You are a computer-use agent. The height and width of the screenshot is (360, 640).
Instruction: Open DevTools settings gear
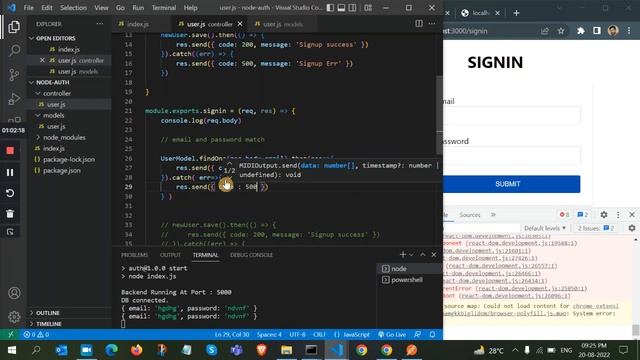pyautogui.click(x=604, y=215)
